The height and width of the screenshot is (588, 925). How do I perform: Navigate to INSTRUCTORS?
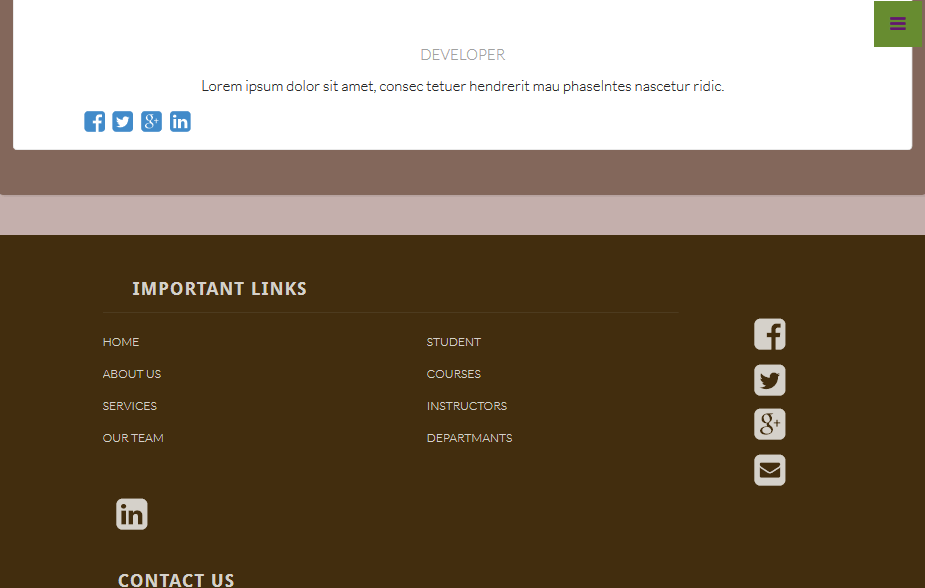click(x=466, y=406)
